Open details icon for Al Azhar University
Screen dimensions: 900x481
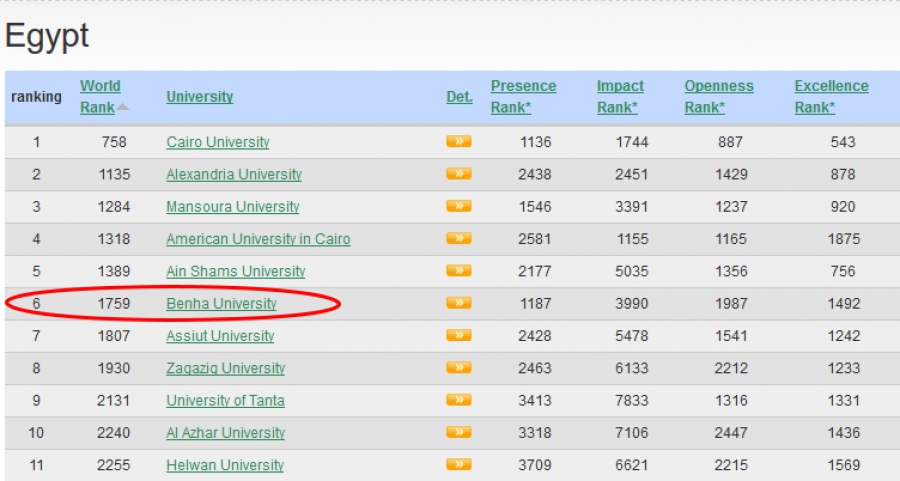point(459,432)
